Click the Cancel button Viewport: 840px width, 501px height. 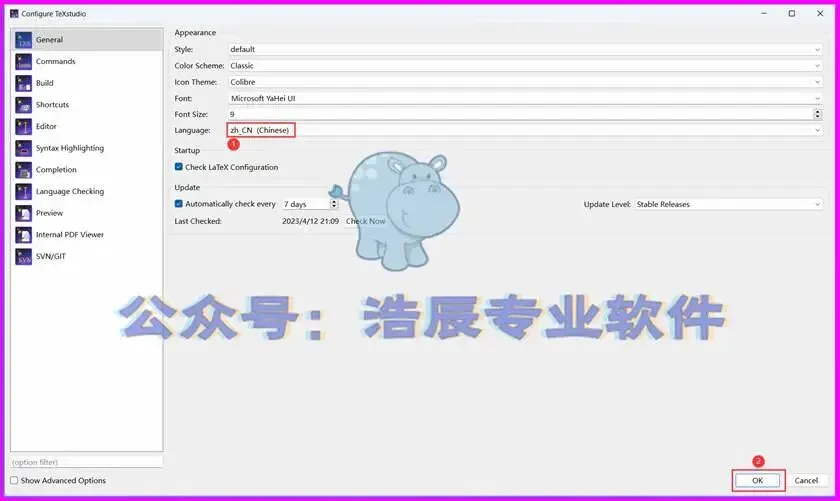click(x=806, y=481)
